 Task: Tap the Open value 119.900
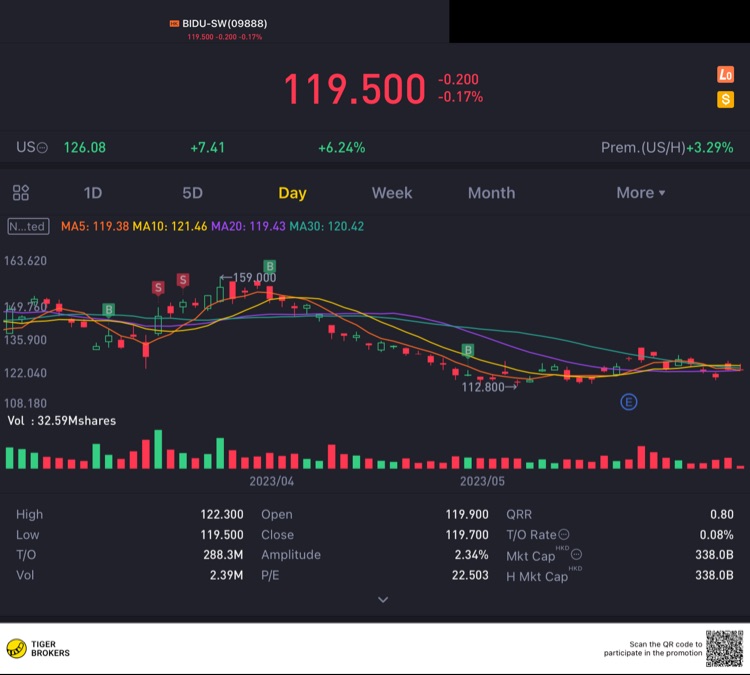coord(467,514)
